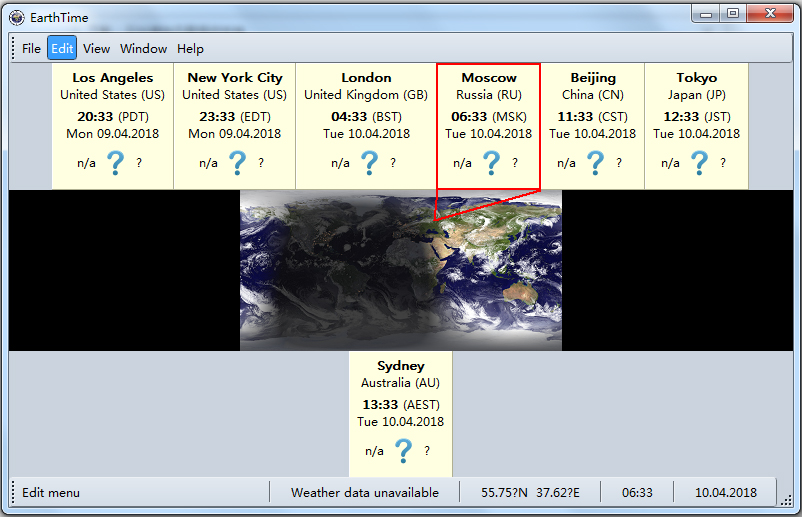Open the Help menu

coord(190,49)
